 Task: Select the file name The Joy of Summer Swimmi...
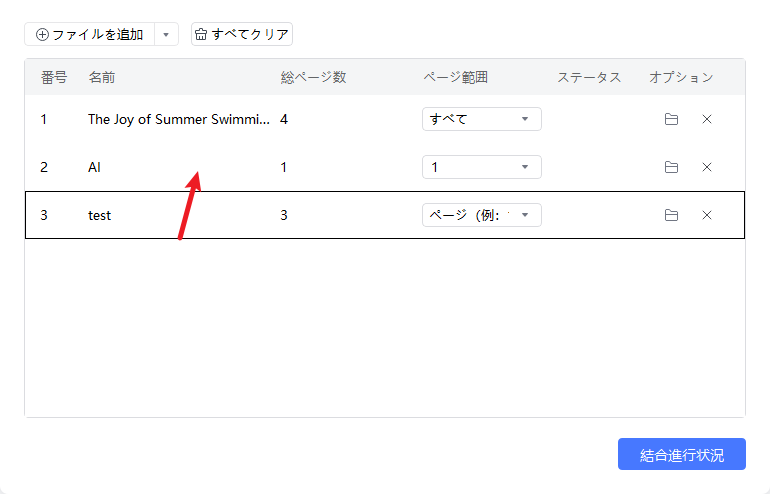coord(179,119)
